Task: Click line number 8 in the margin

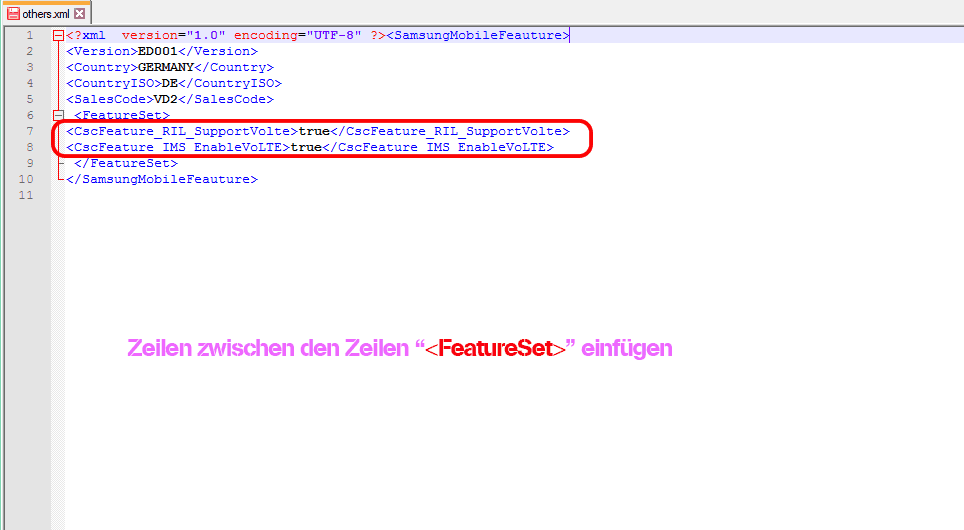Action: click(x=30, y=147)
